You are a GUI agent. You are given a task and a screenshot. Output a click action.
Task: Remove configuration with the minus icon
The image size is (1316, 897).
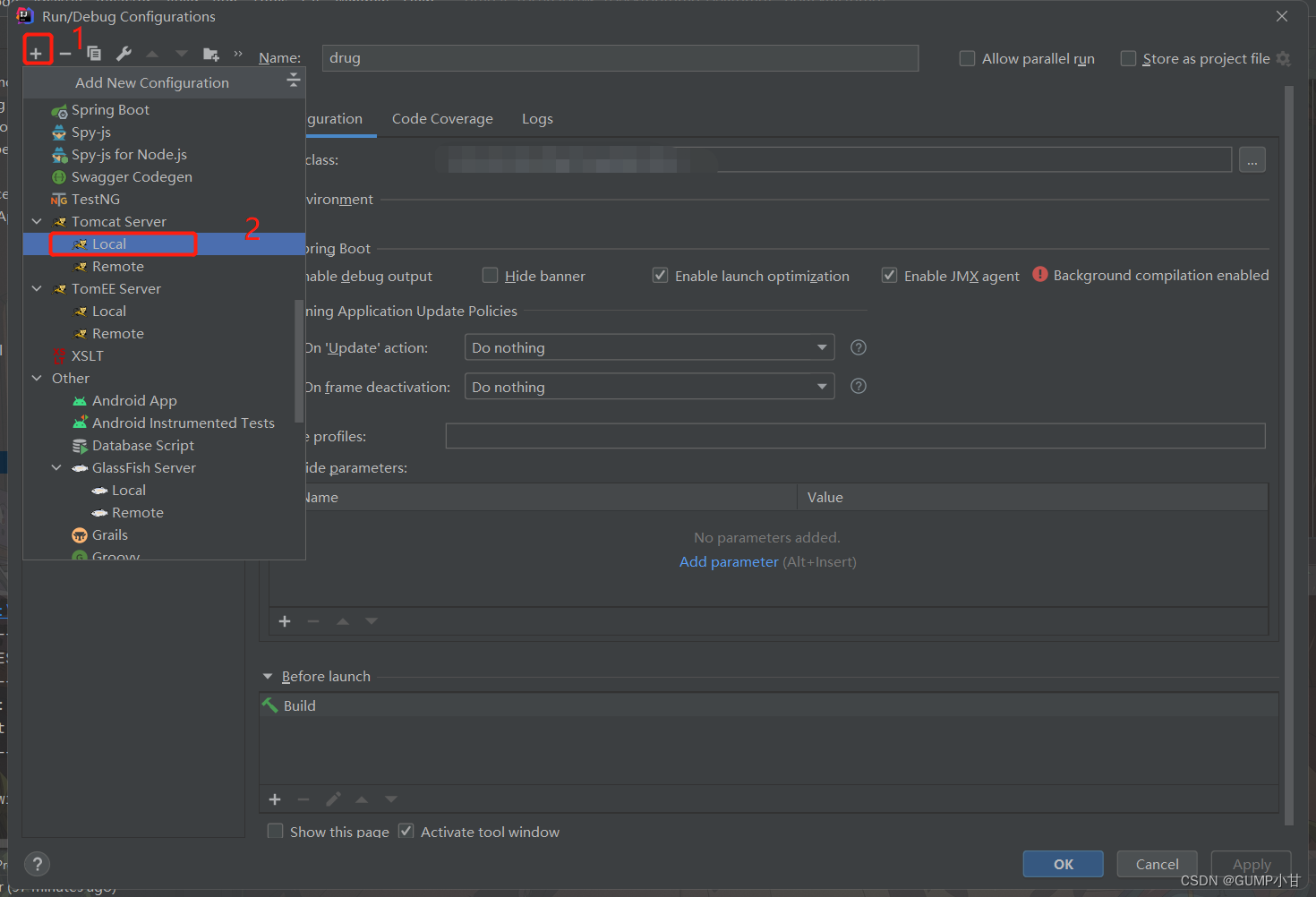point(65,54)
